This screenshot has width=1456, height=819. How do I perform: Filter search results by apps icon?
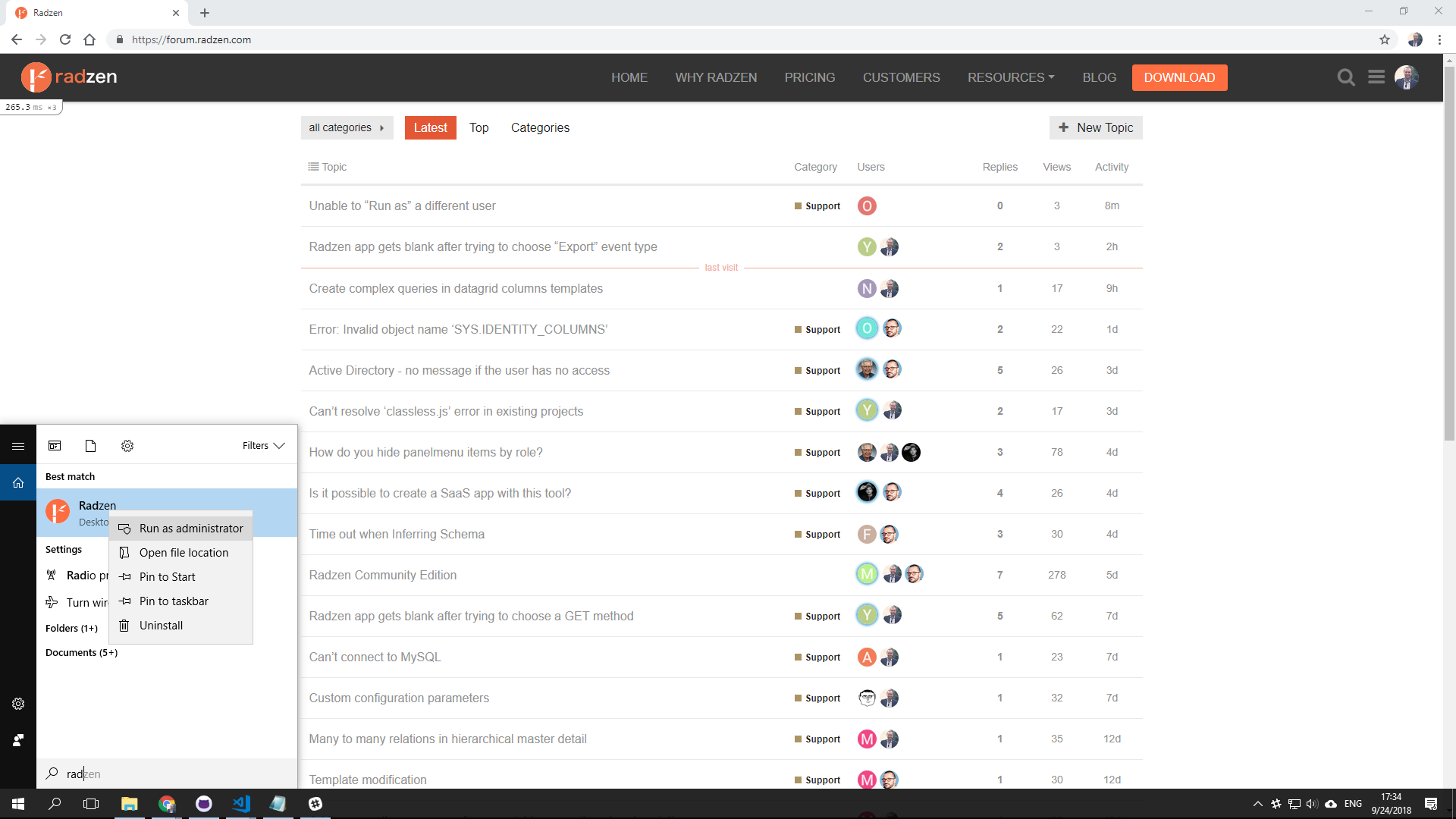click(55, 446)
